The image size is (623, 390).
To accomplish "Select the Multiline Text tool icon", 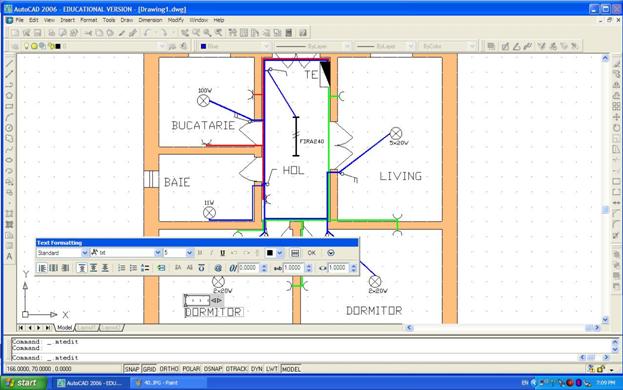I will (10, 257).
